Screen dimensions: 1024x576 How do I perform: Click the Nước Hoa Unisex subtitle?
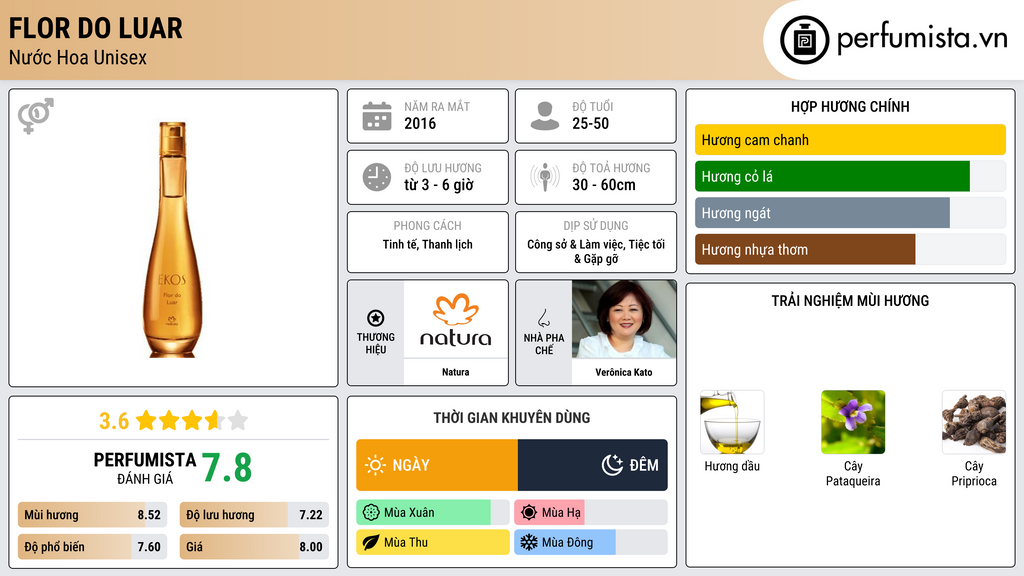(78, 57)
